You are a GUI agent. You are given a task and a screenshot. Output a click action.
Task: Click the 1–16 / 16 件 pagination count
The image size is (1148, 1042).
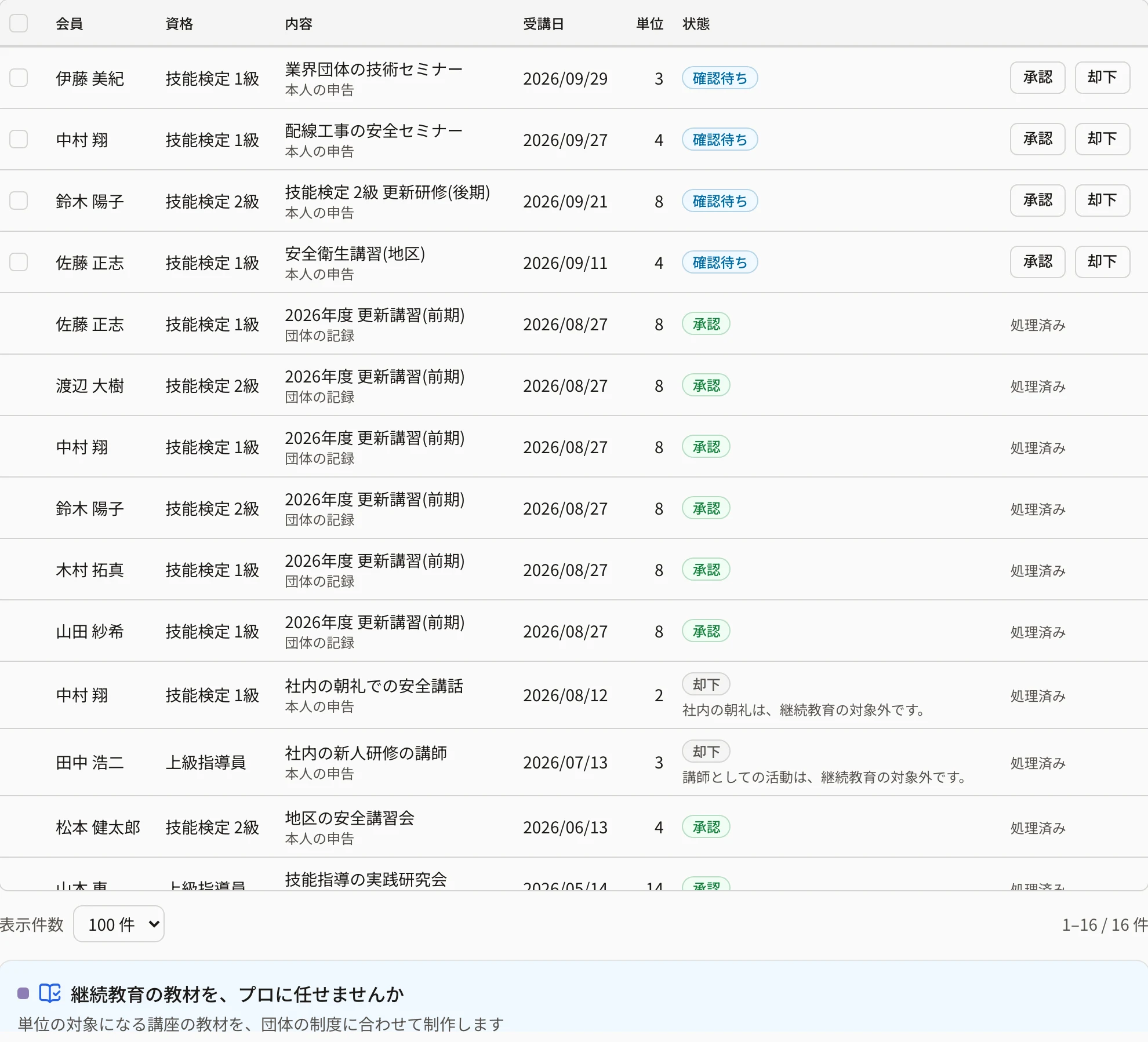1105,924
